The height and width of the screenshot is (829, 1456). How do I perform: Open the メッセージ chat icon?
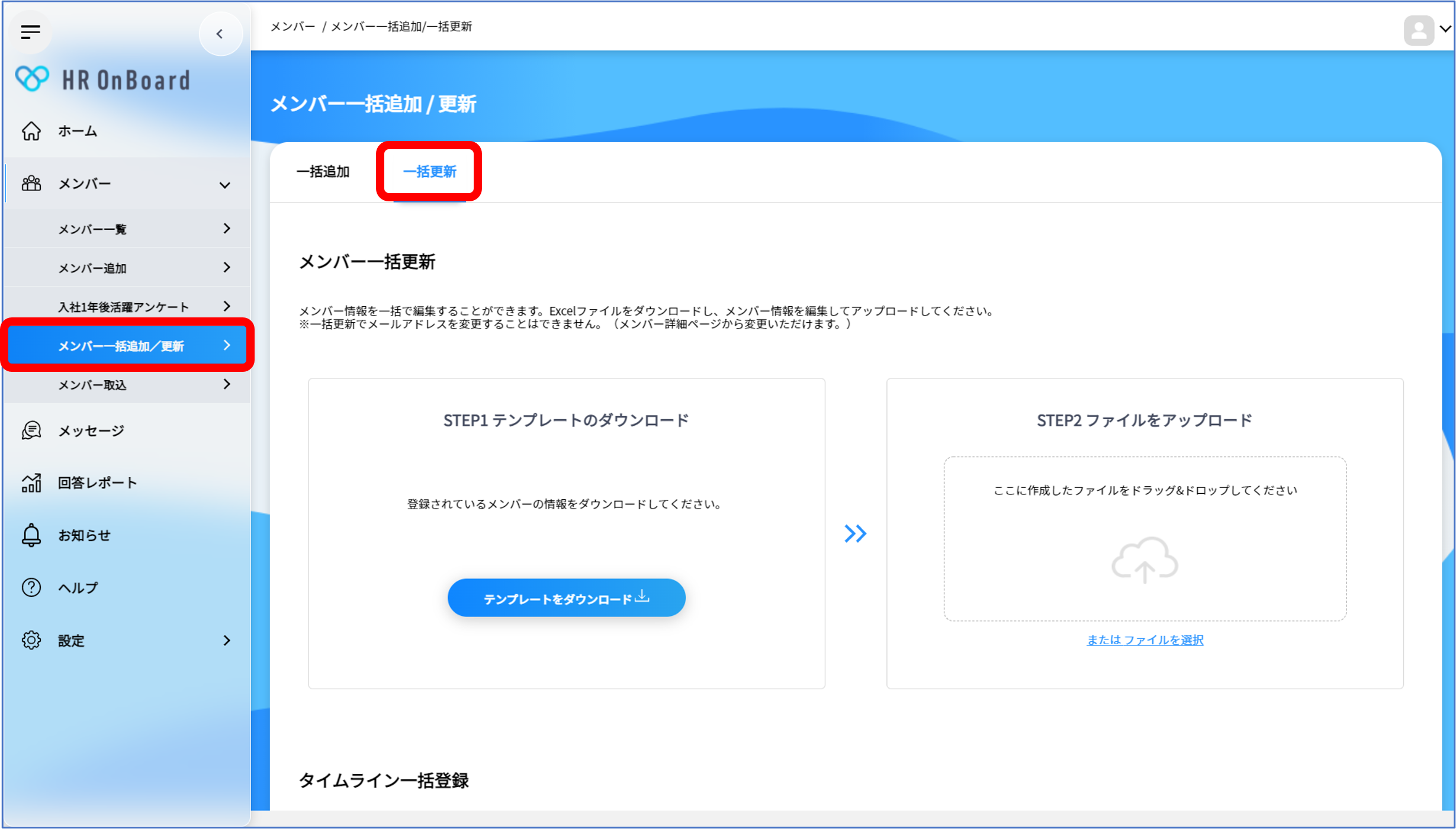[31, 430]
